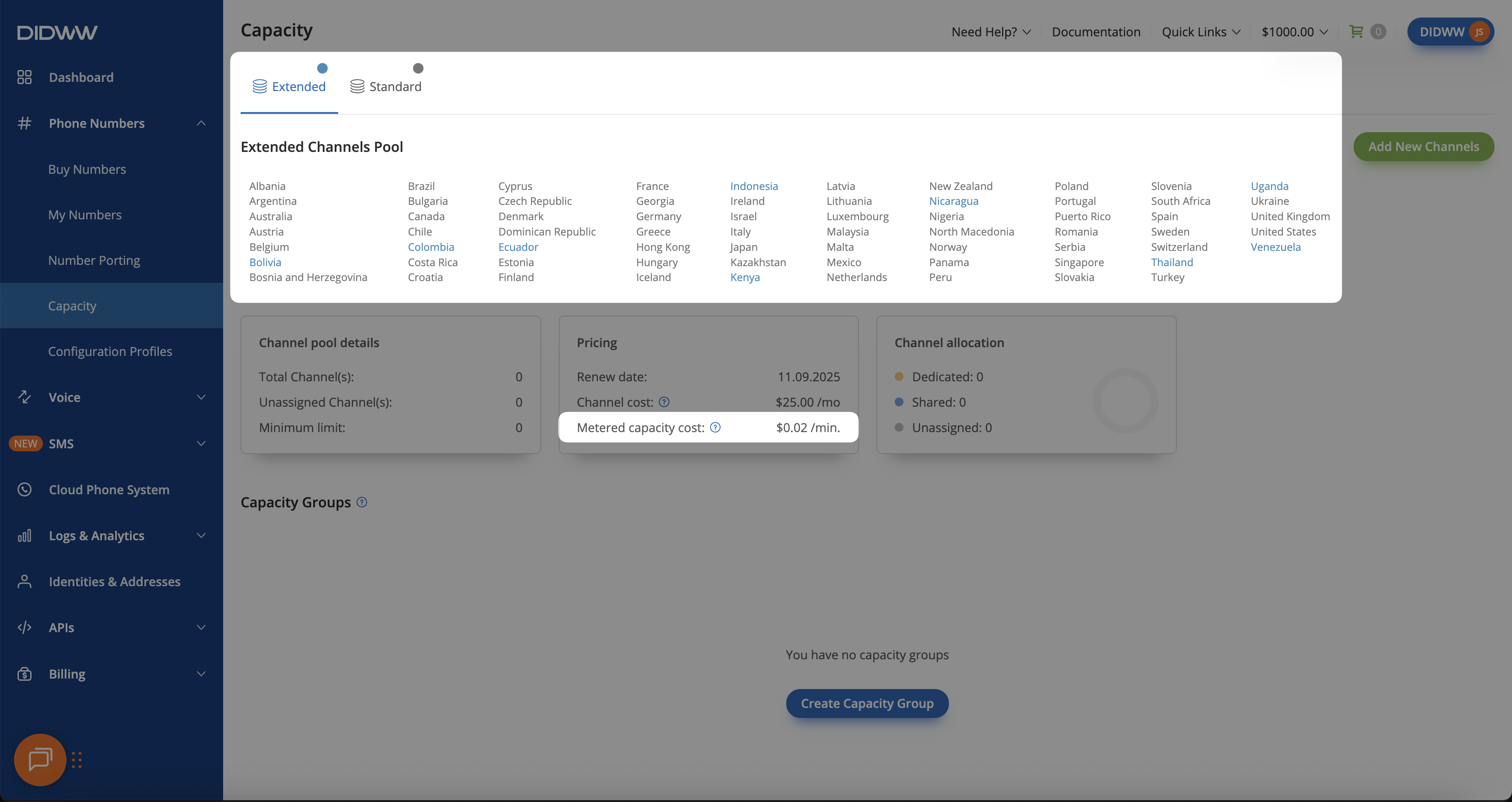The width and height of the screenshot is (1512, 802).
Task: Click the Bolivia country link
Action: (x=265, y=262)
